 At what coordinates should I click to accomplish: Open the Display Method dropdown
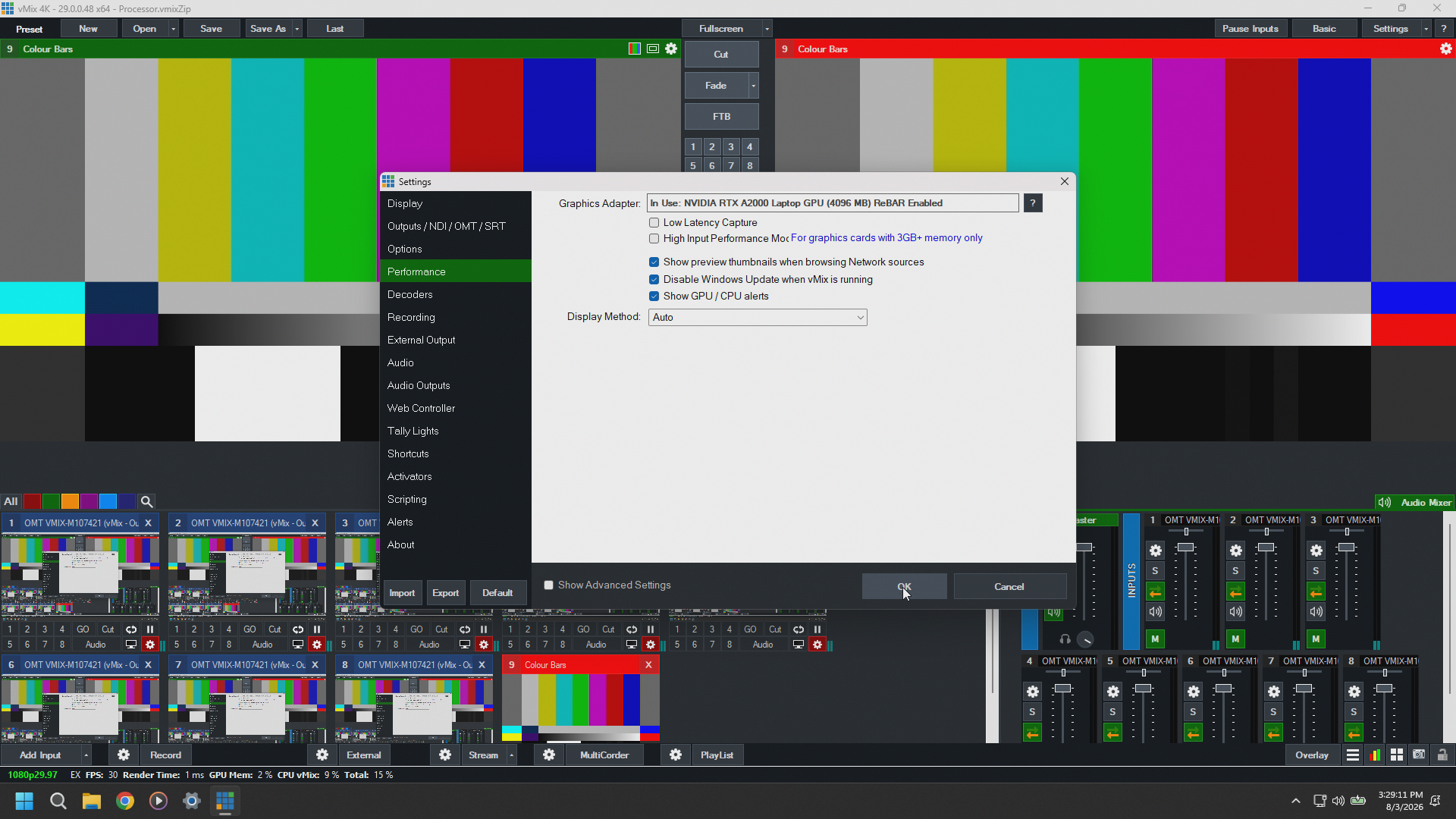(758, 318)
